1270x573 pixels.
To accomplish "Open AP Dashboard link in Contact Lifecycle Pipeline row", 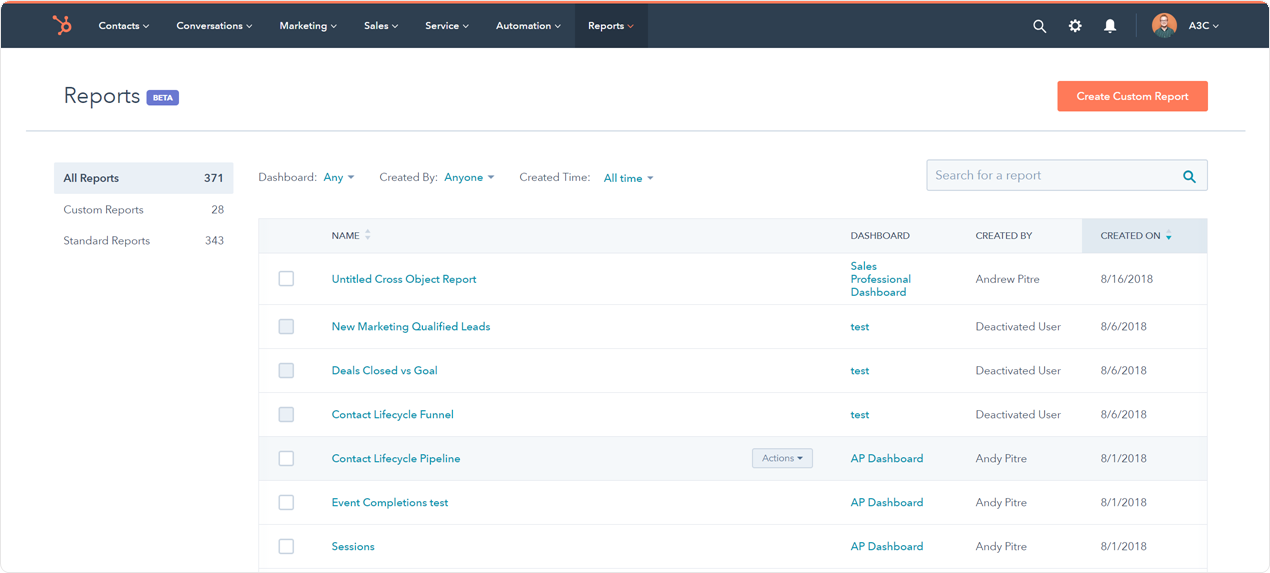I will [887, 459].
